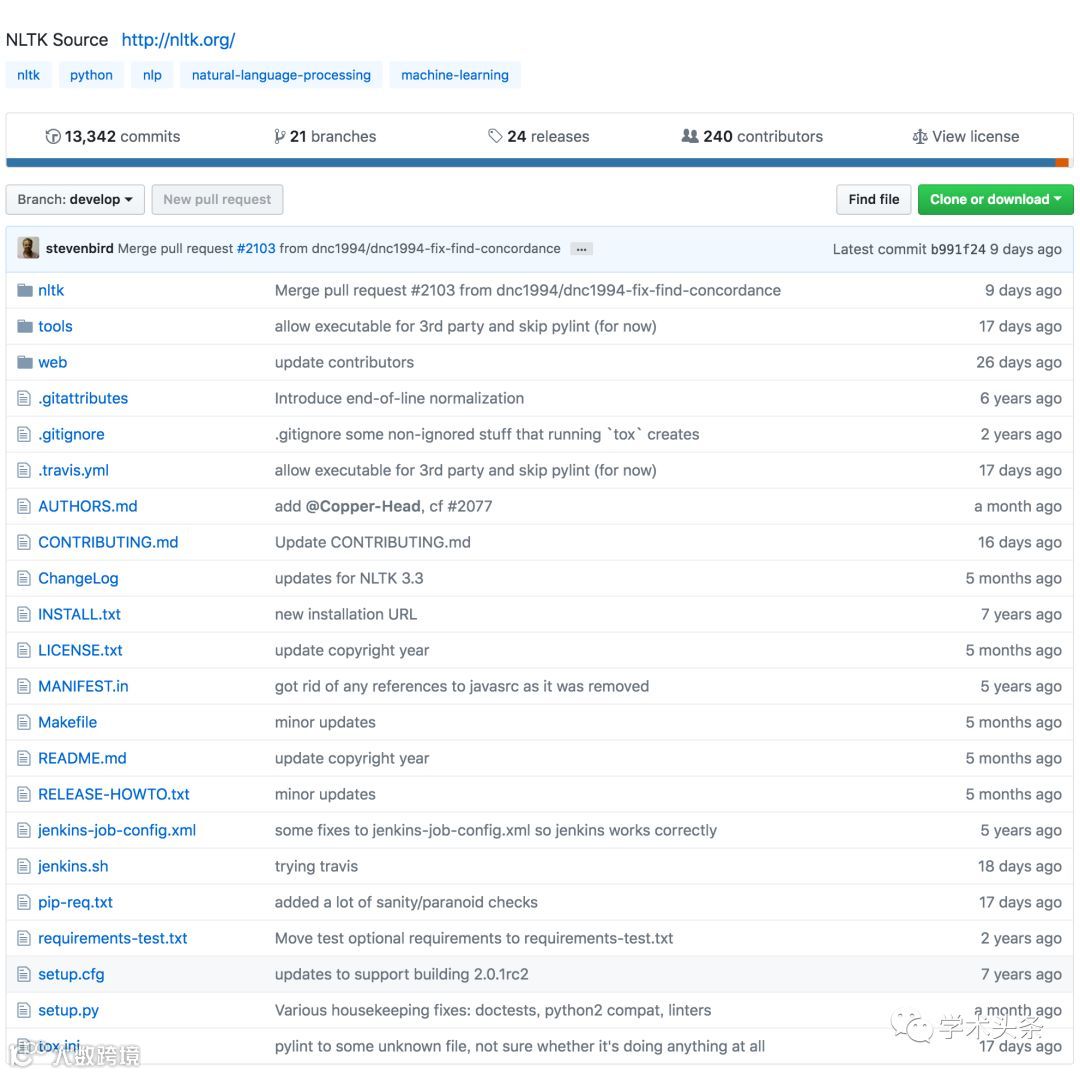Screen dimensions: 1080x1075
Task: Select the python topic tag
Action: point(91,75)
